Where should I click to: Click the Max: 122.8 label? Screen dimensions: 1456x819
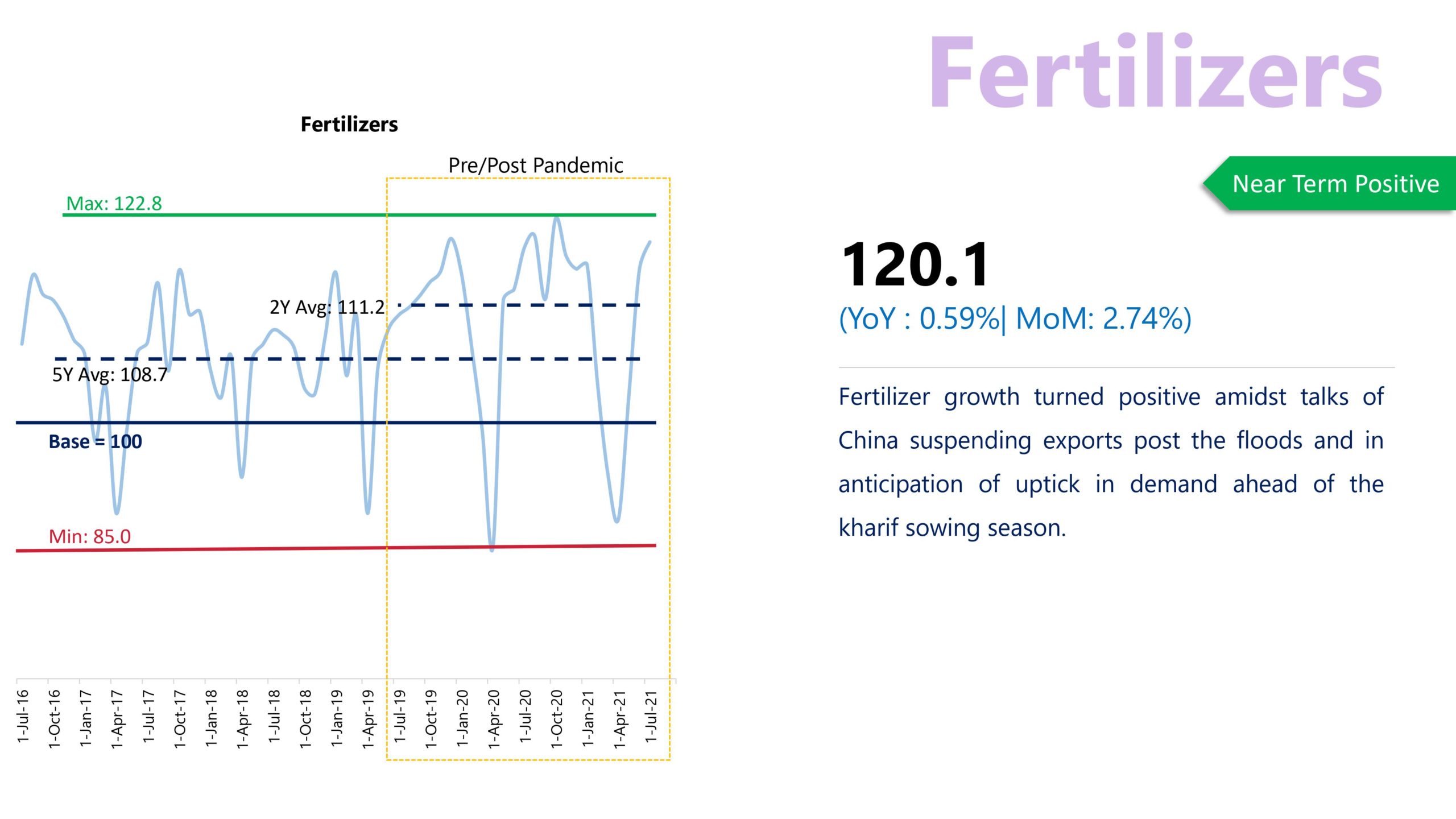pyautogui.click(x=114, y=203)
